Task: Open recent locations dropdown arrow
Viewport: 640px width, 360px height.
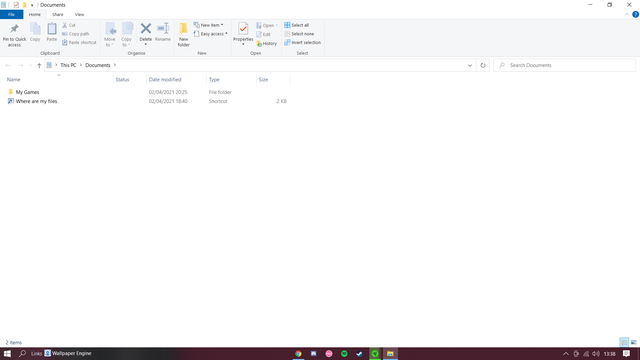Action: [30, 65]
